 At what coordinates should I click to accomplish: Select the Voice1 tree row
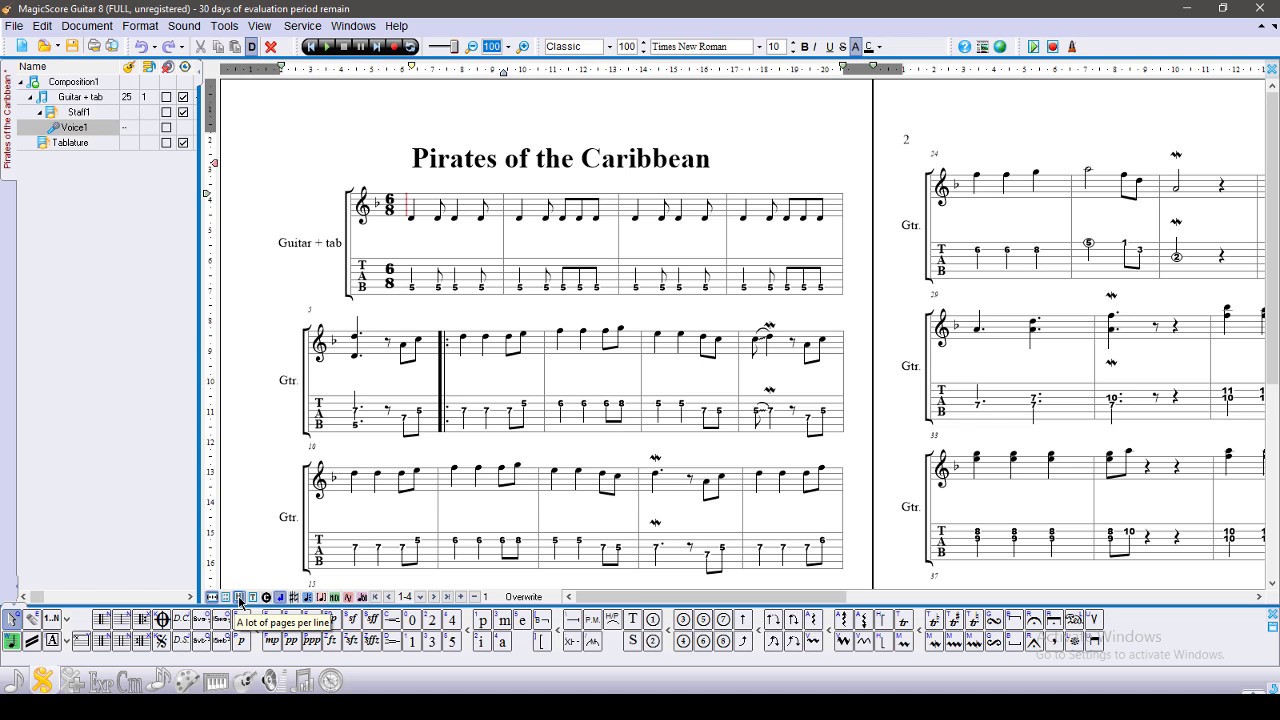(x=68, y=127)
